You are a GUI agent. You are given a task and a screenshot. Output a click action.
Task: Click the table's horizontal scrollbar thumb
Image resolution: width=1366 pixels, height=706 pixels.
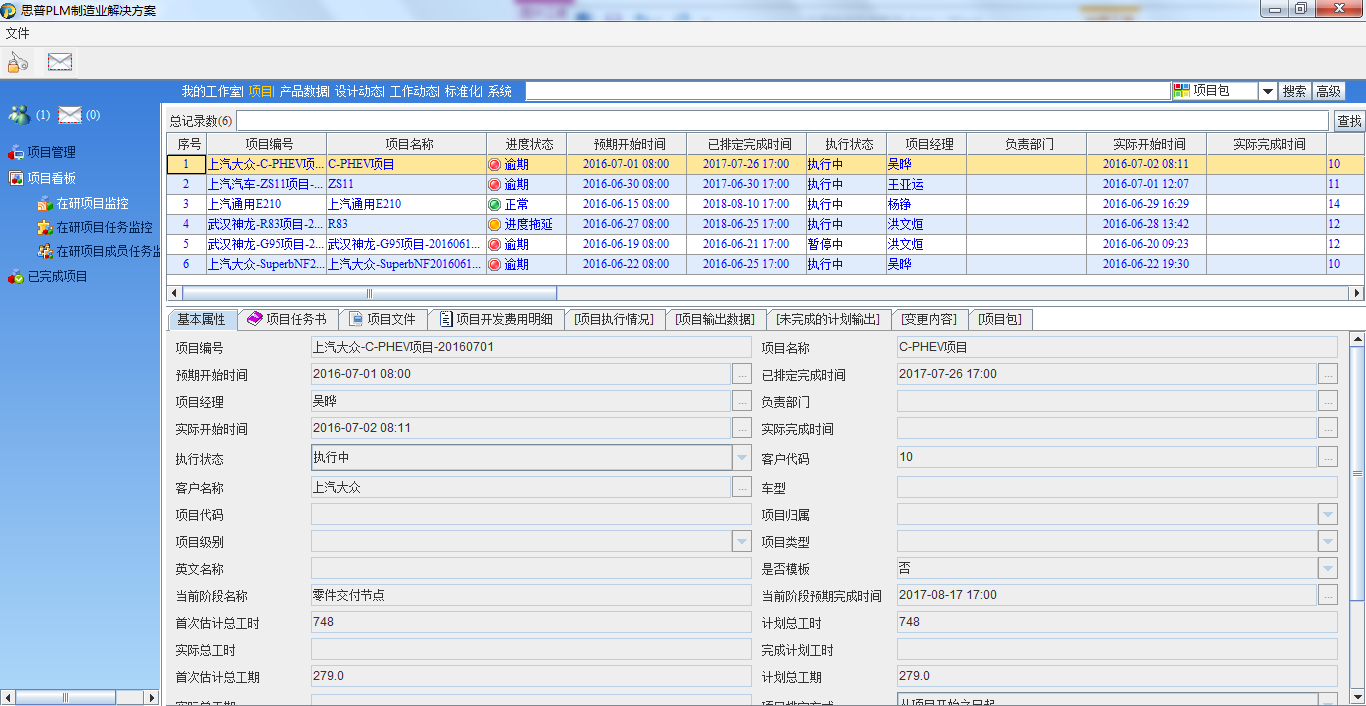(370, 293)
